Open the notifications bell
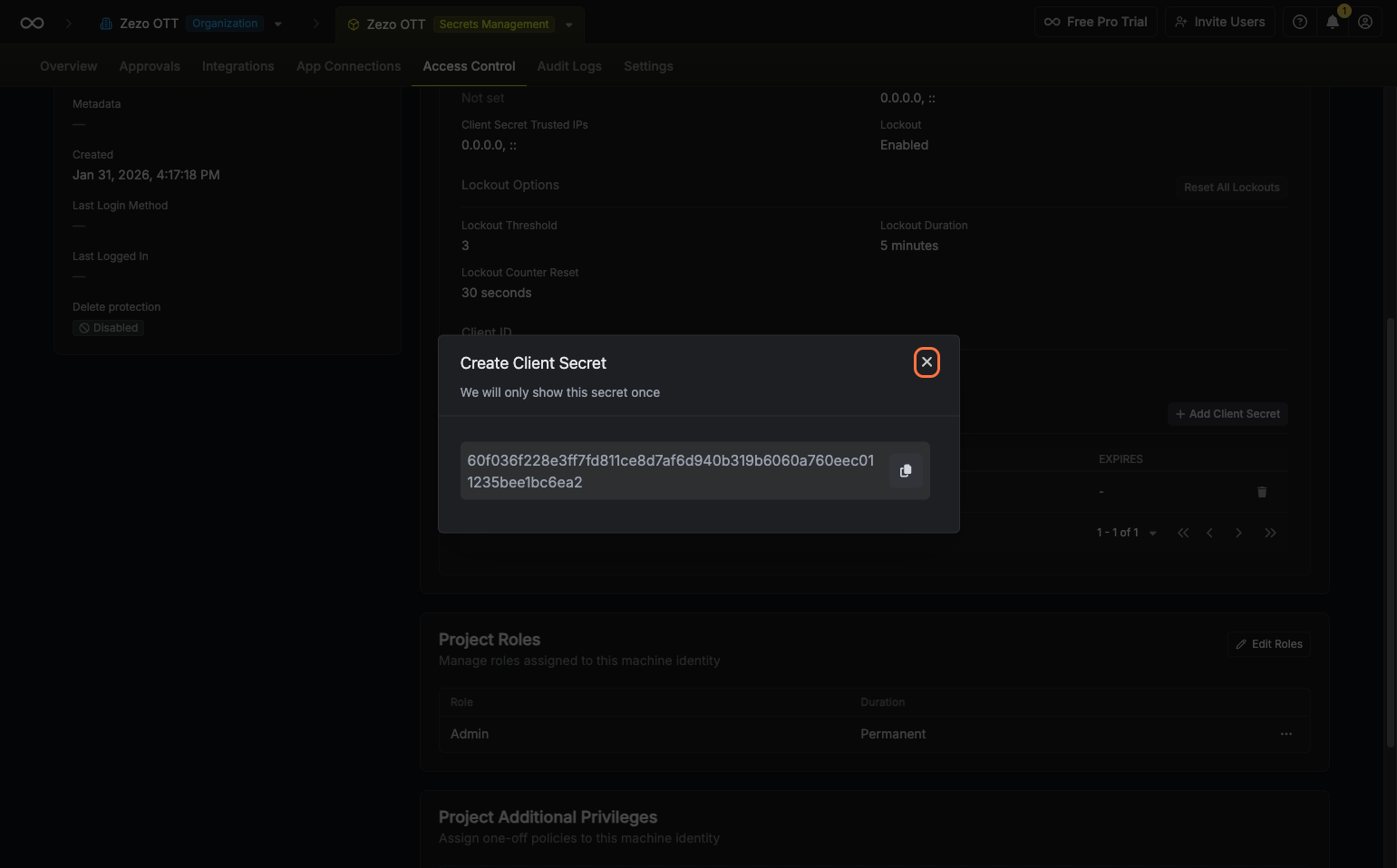Screen dimensions: 1397x868 pyautogui.click(x=1332, y=22)
